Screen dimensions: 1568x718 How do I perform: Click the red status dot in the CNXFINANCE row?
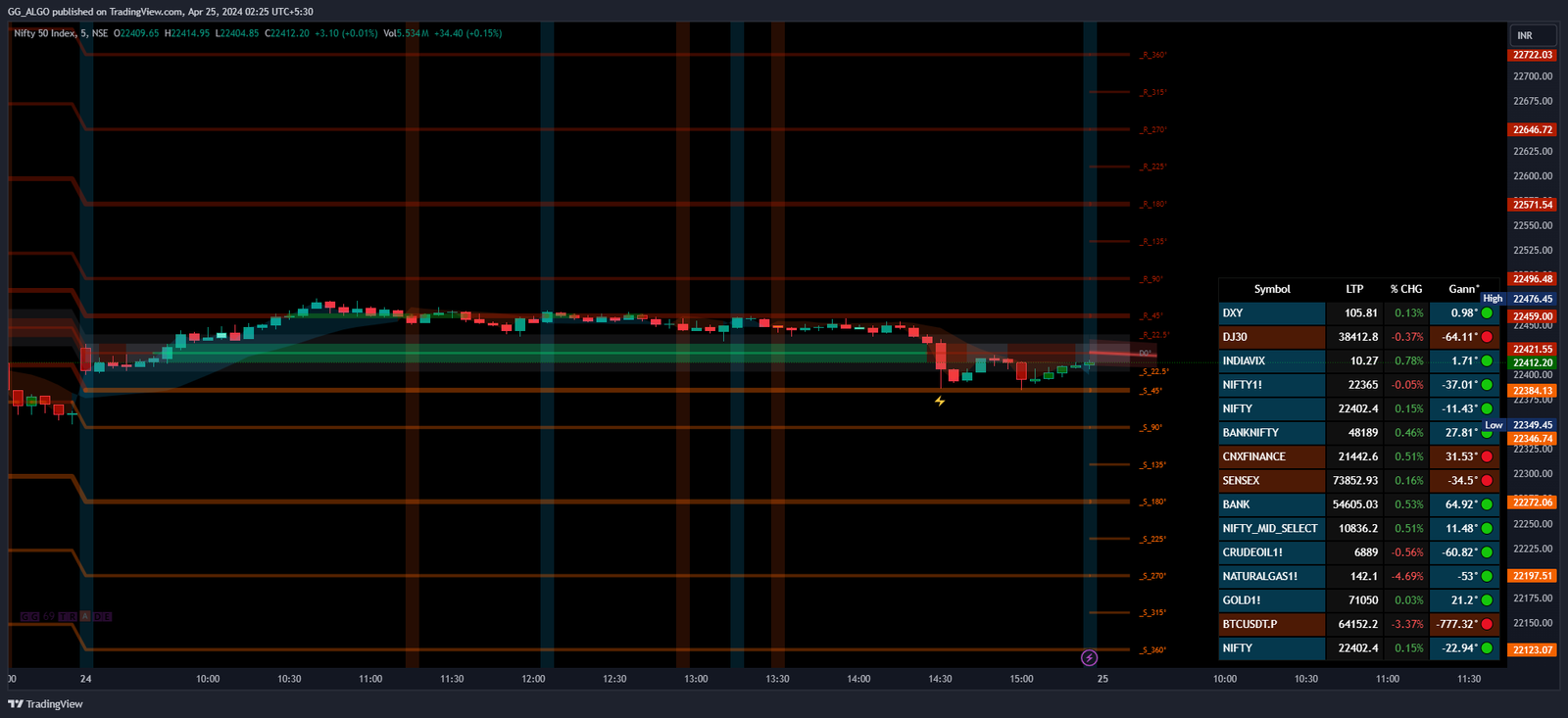[x=1487, y=456]
